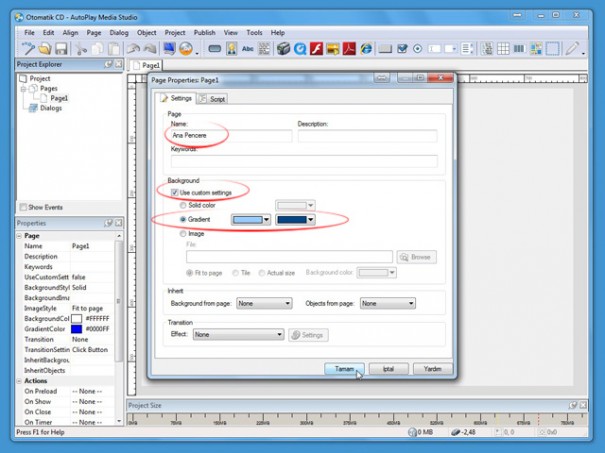Select the Image radio button

pos(183,233)
